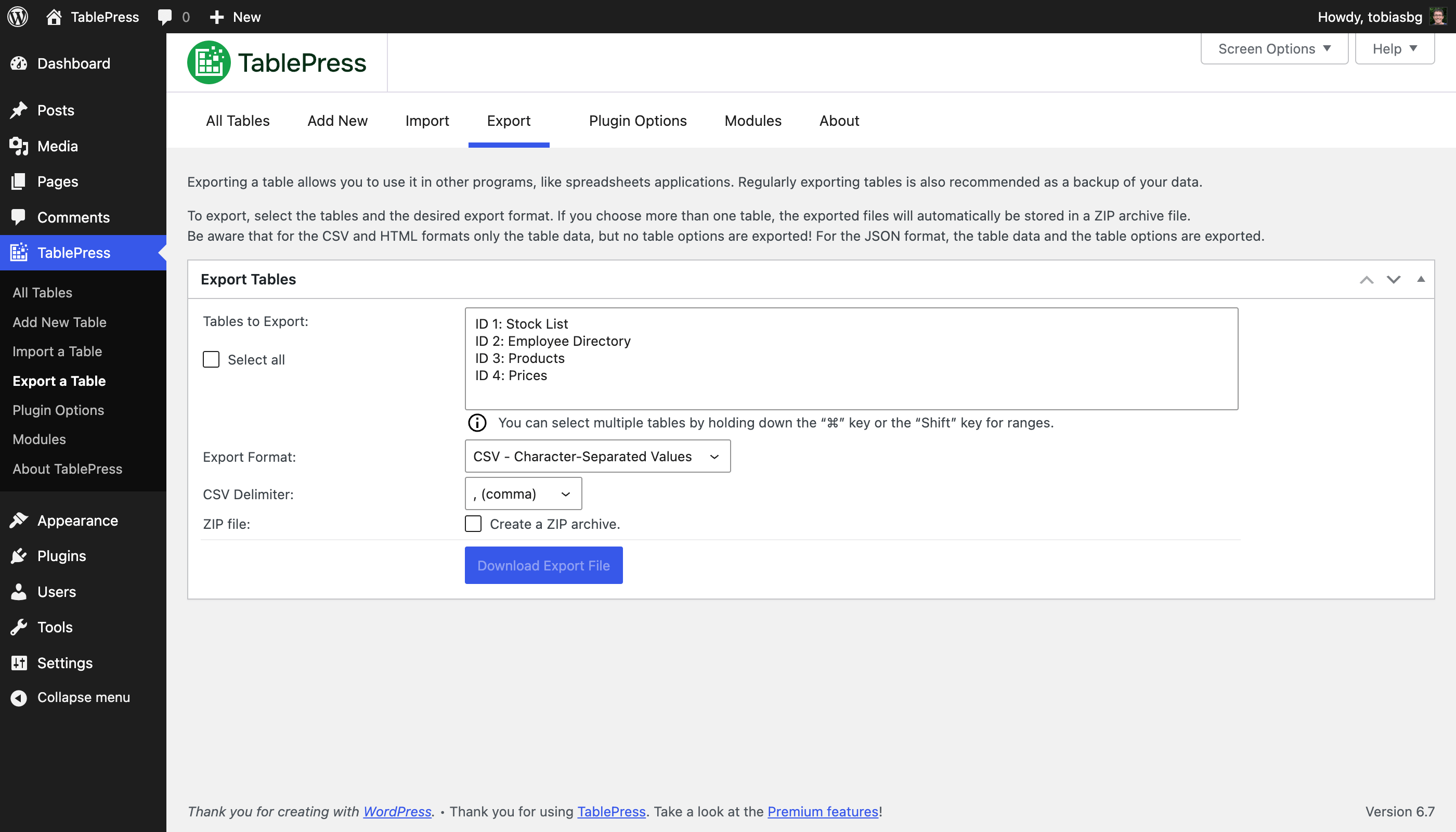Open the Plugins icon in the sidebar
Image resolution: width=1456 pixels, height=832 pixels.
19,555
